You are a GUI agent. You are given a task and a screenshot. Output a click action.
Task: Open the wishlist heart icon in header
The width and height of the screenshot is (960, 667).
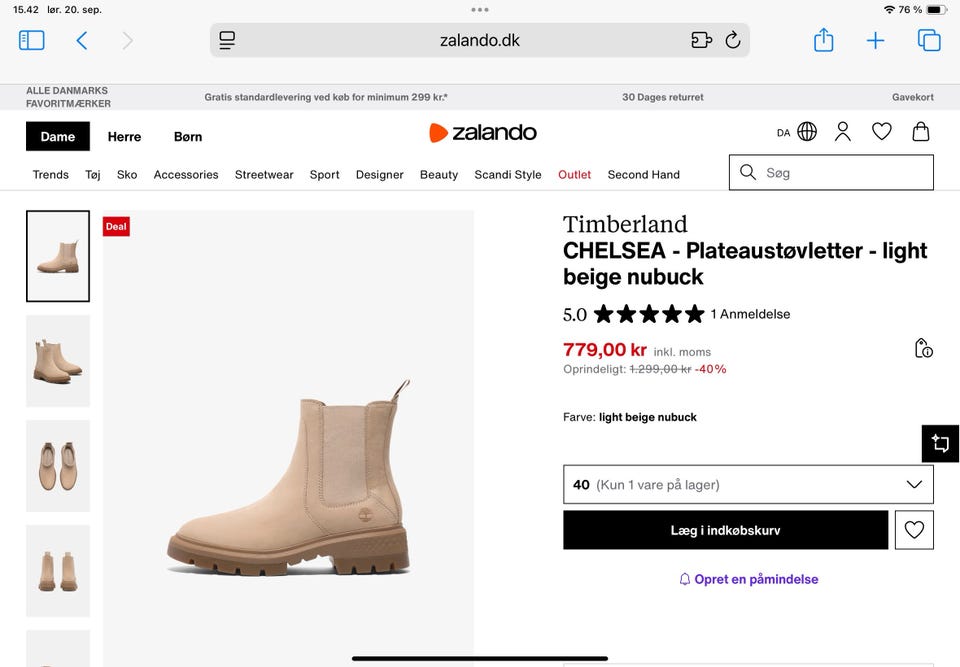coord(881,131)
